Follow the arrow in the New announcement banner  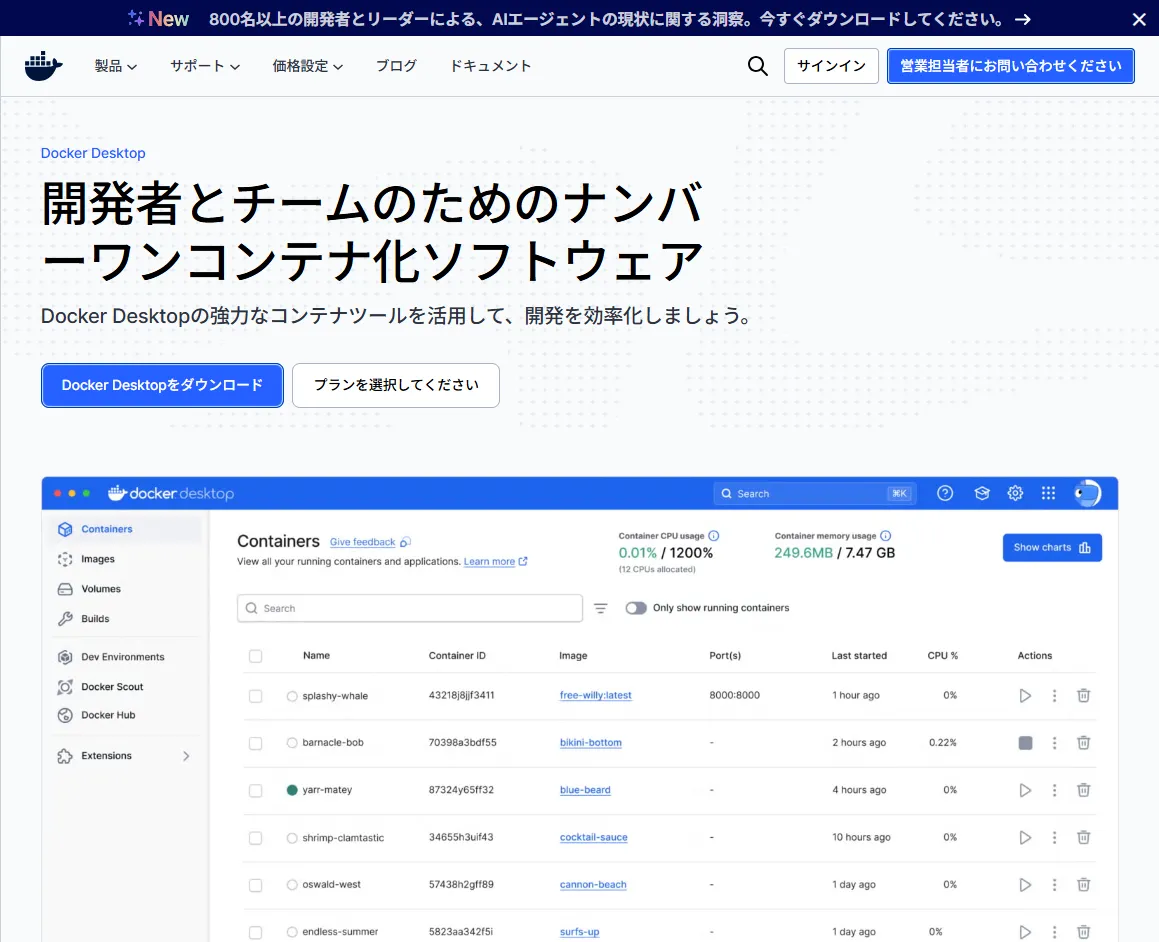click(1023, 19)
